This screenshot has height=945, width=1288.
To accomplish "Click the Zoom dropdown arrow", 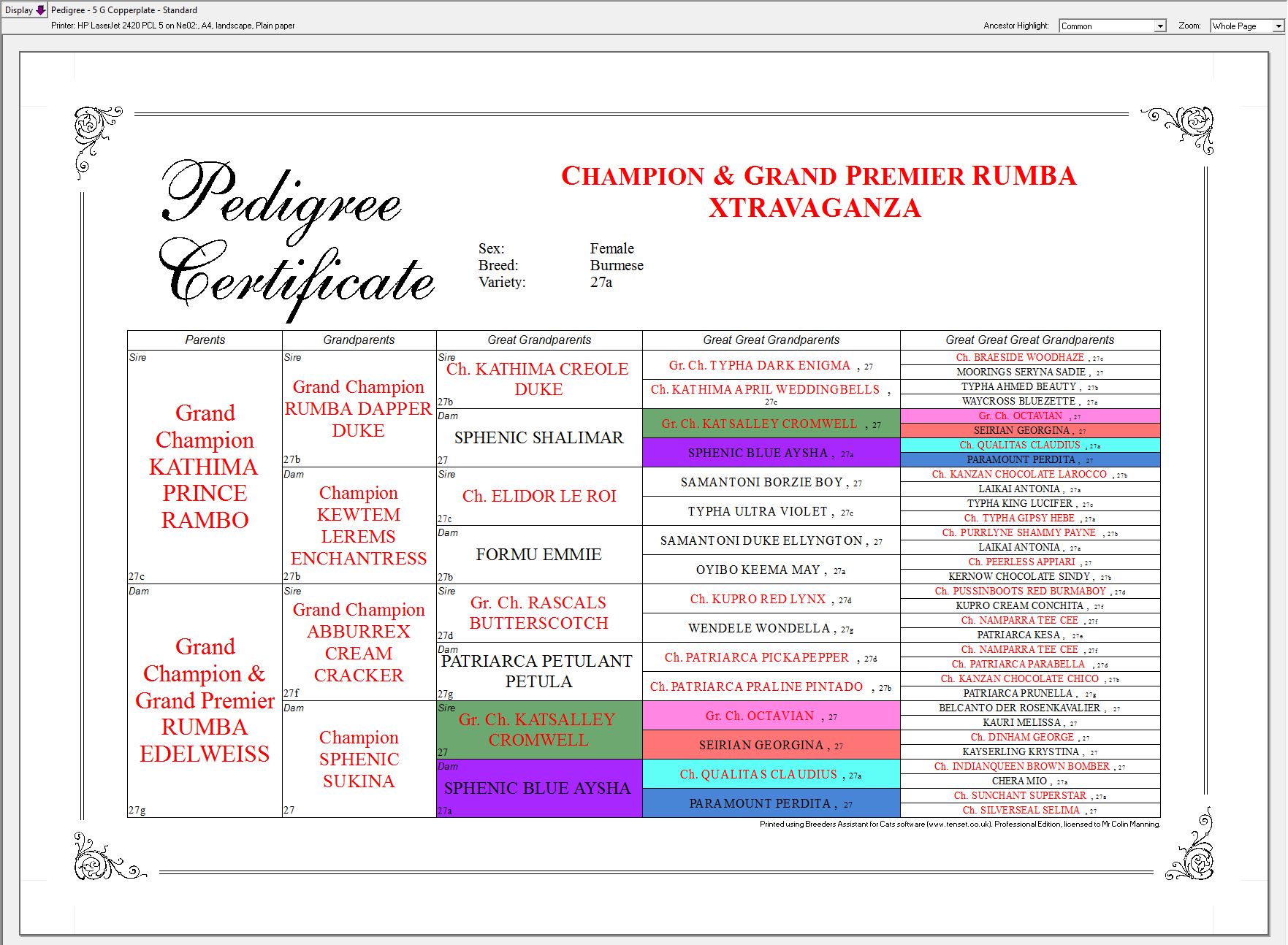I will pos(1279,26).
